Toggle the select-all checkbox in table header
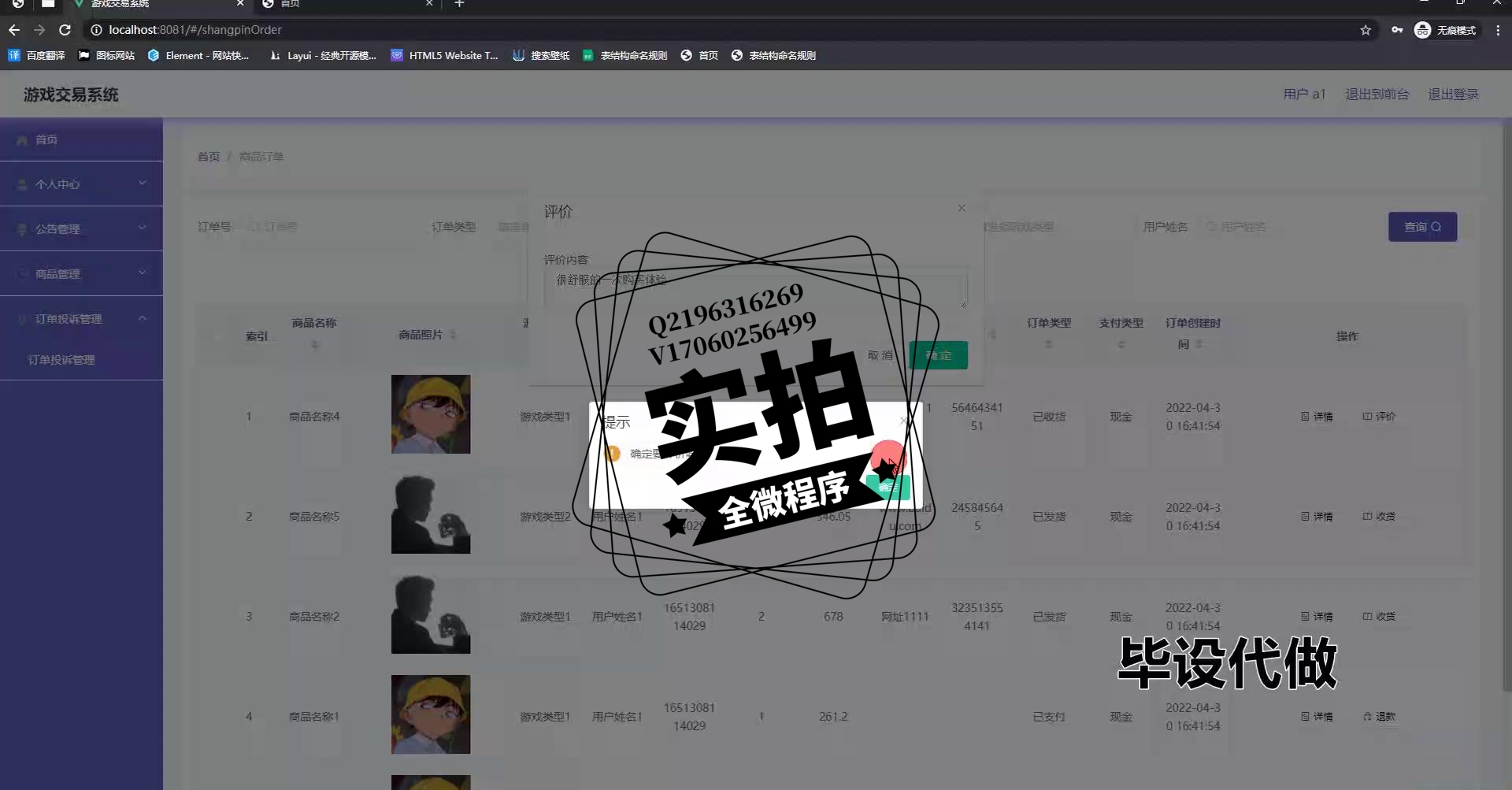This screenshot has height=790, width=1512. 217,336
